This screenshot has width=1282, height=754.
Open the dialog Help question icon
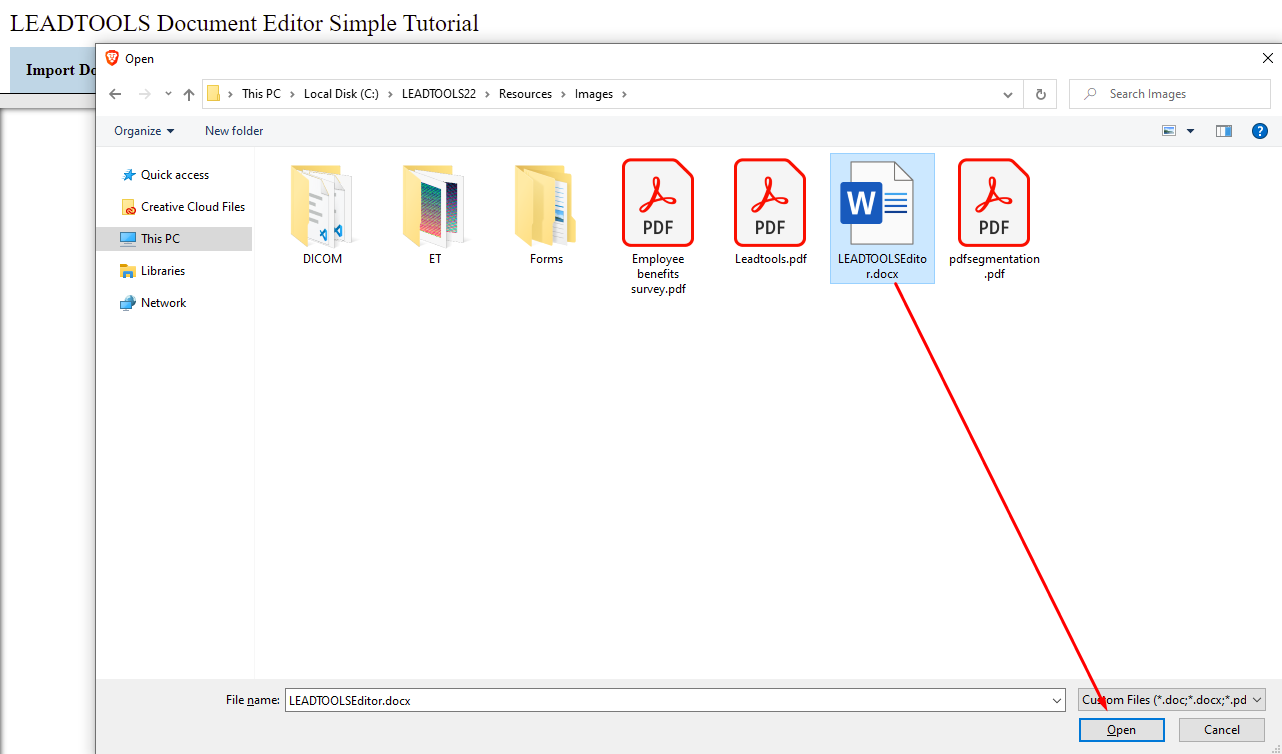click(1260, 131)
